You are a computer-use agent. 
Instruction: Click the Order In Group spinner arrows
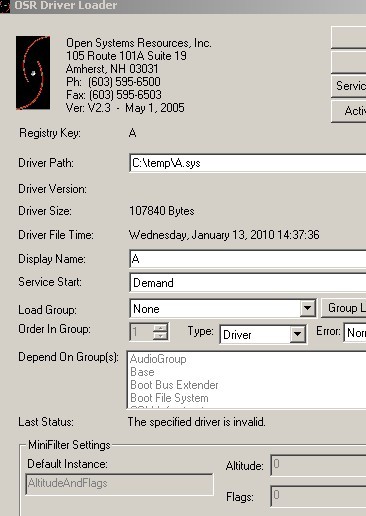tap(161, 332)
